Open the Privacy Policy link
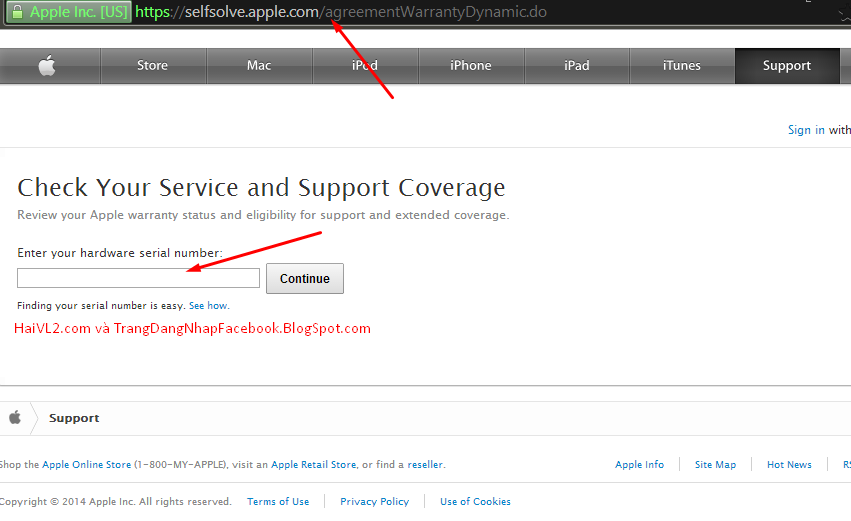The height and width of the screenshot is (521, 851). point(374,501)
